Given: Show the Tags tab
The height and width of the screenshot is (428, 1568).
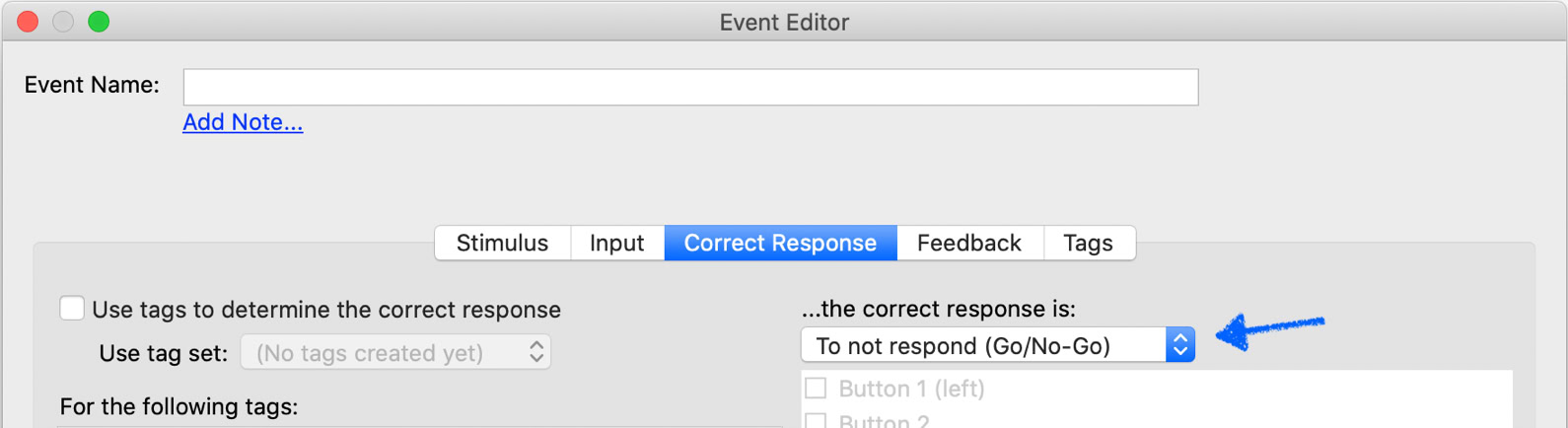Looking at the screenshot, I should click(1088, 244).
